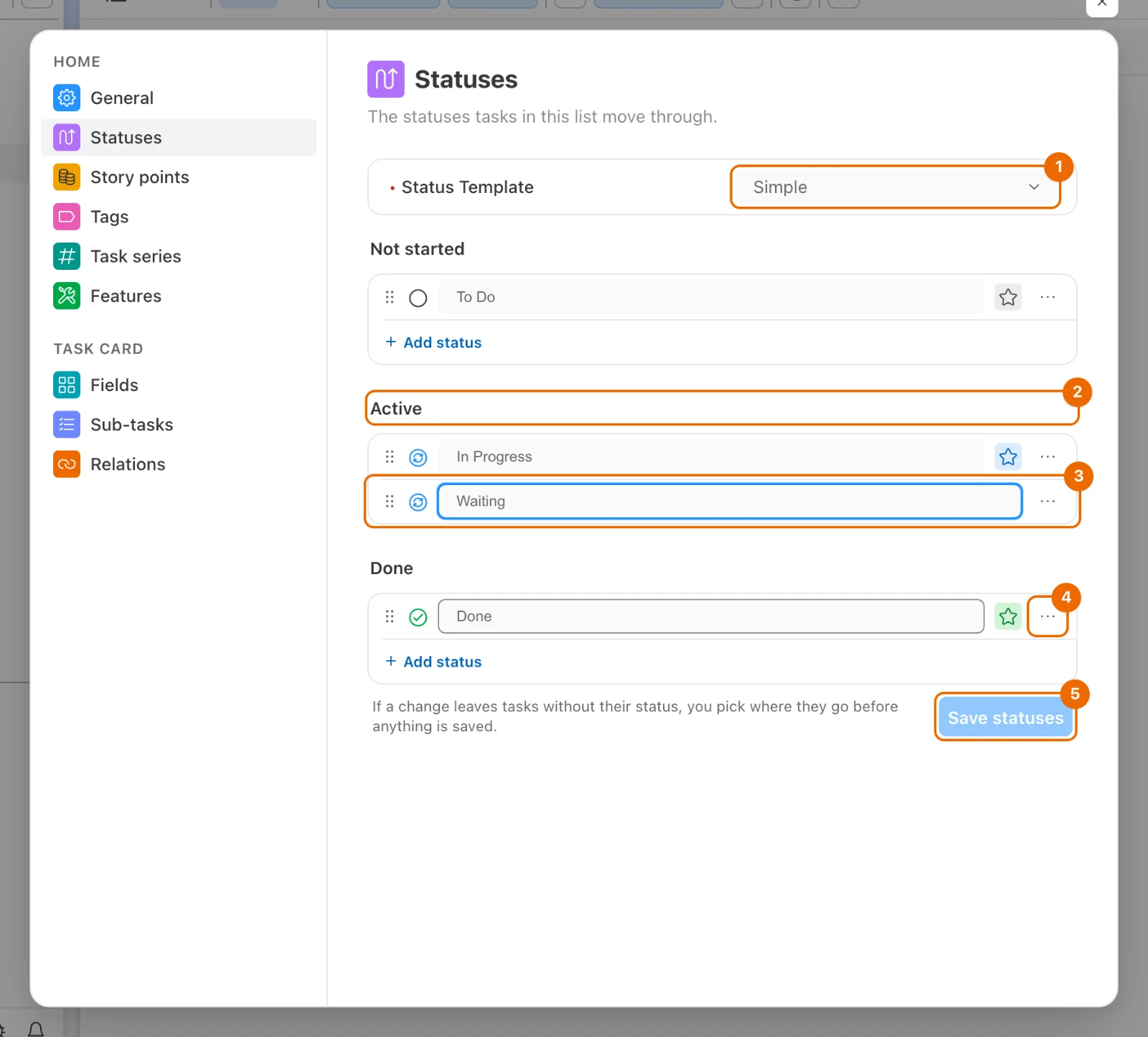Open more options for To Do status

click(x=1048, y=297)
